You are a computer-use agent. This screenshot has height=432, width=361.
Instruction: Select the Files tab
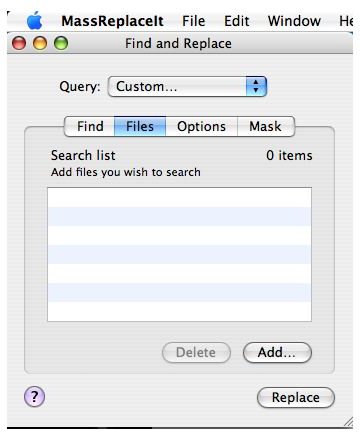(140, 126)
